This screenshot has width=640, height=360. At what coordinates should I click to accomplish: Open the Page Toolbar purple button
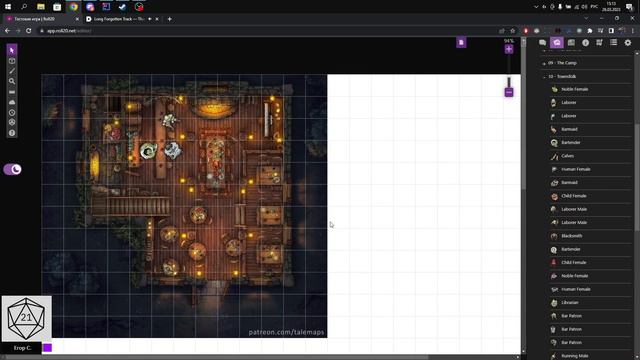pyautogui.click(x=461, y=42)
